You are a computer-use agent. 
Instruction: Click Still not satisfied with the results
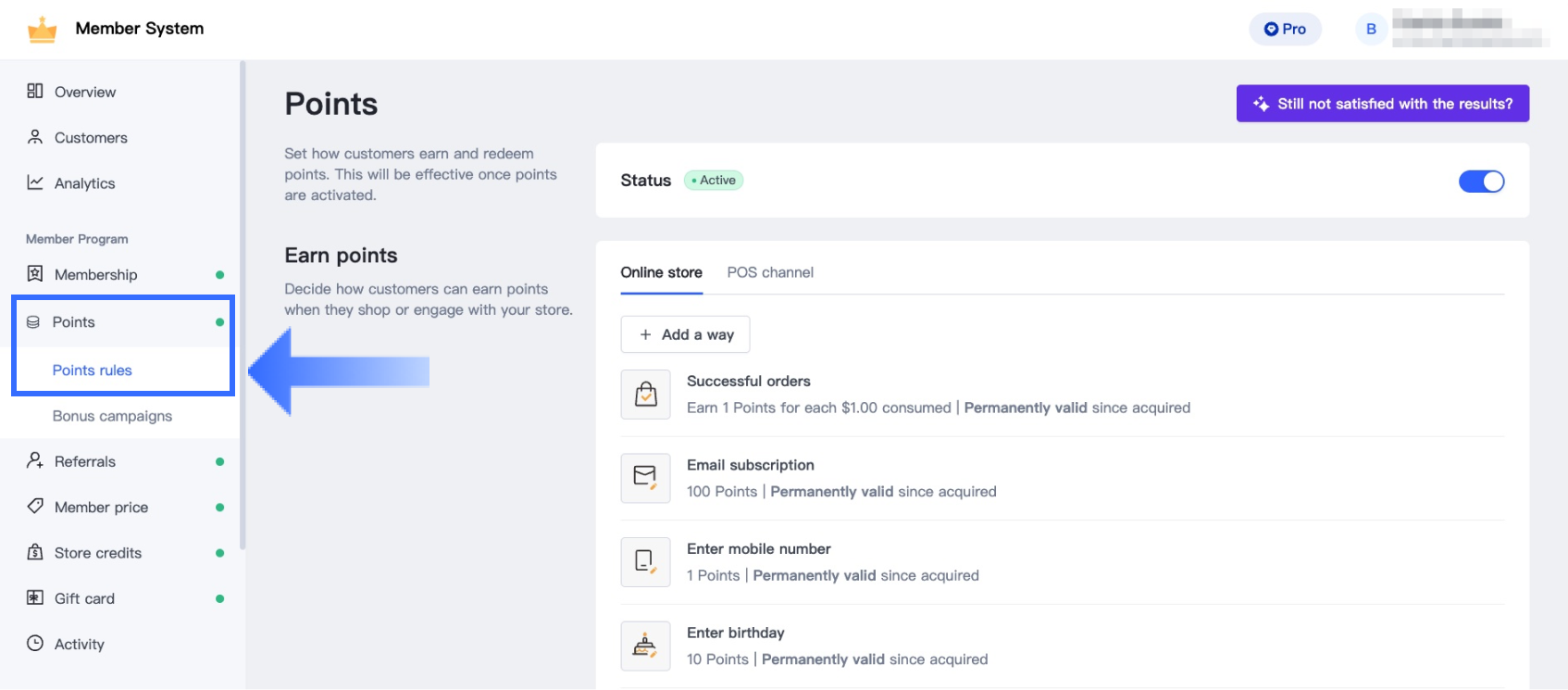(1382, 104)
